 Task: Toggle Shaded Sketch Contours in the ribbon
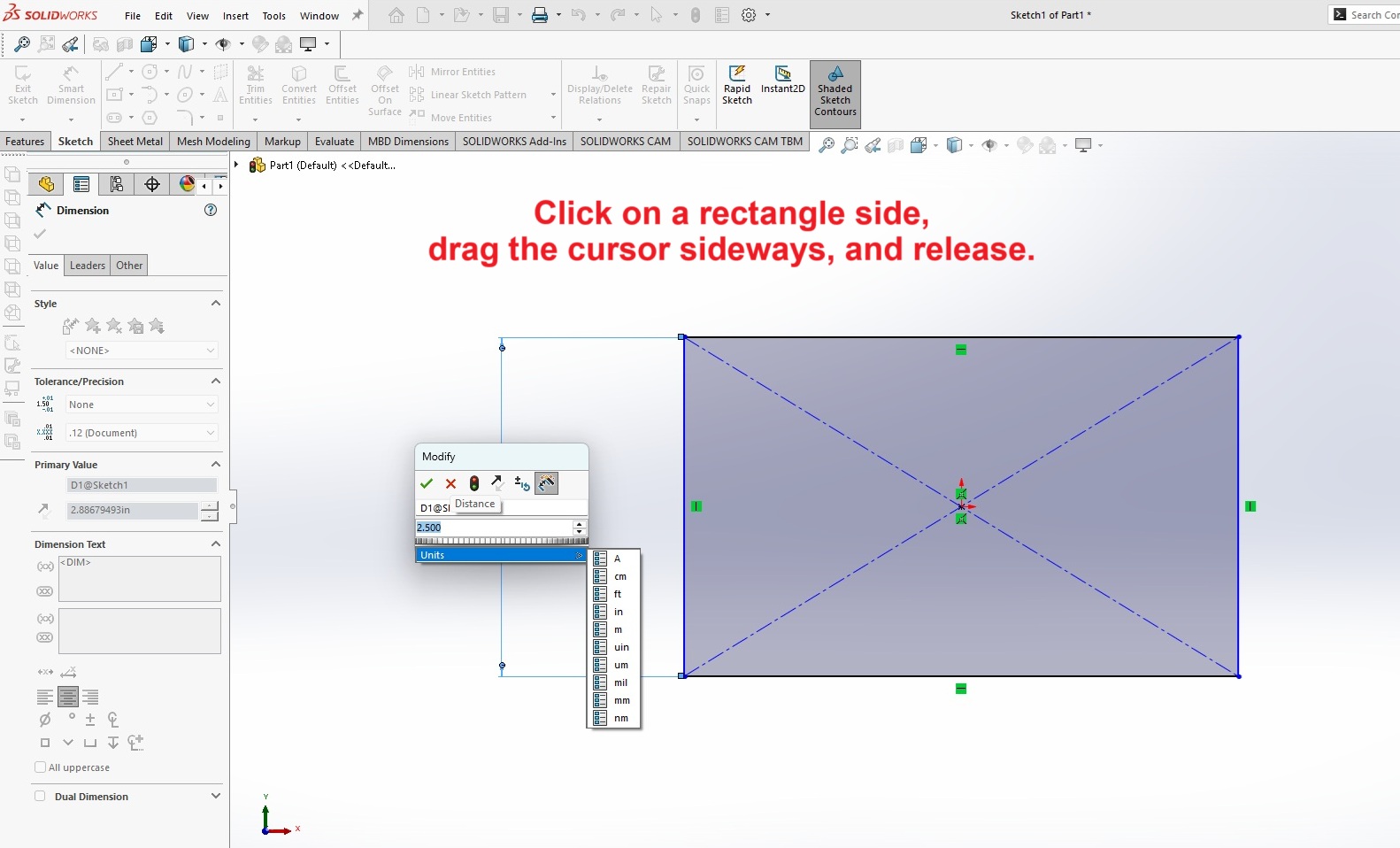click(x=835, y=93)
